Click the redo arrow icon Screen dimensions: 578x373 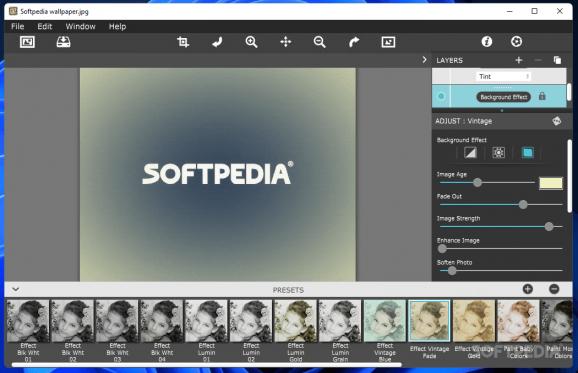pos(354,42)
